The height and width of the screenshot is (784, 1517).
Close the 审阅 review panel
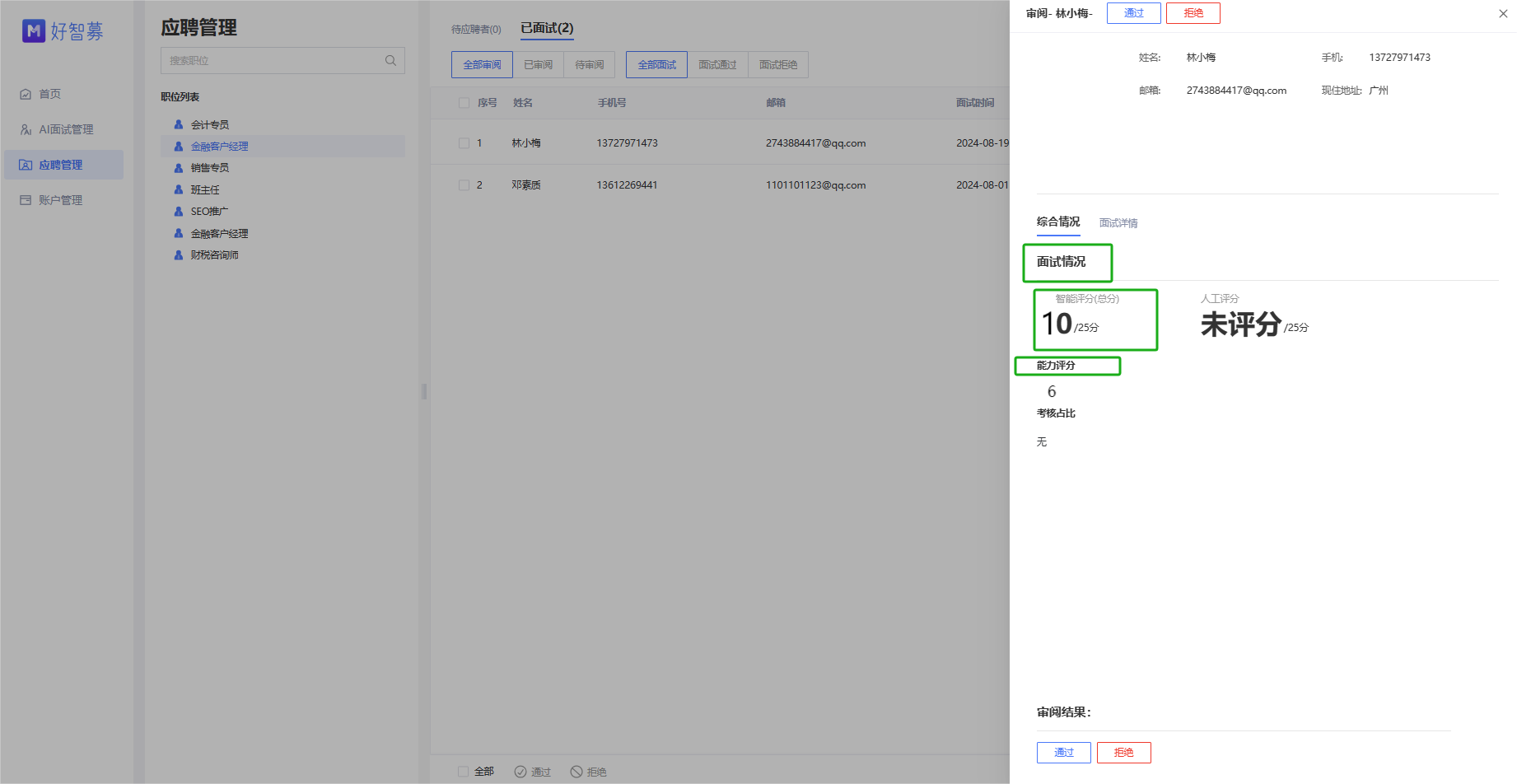pyautogui.click(x=1503, y=13)
